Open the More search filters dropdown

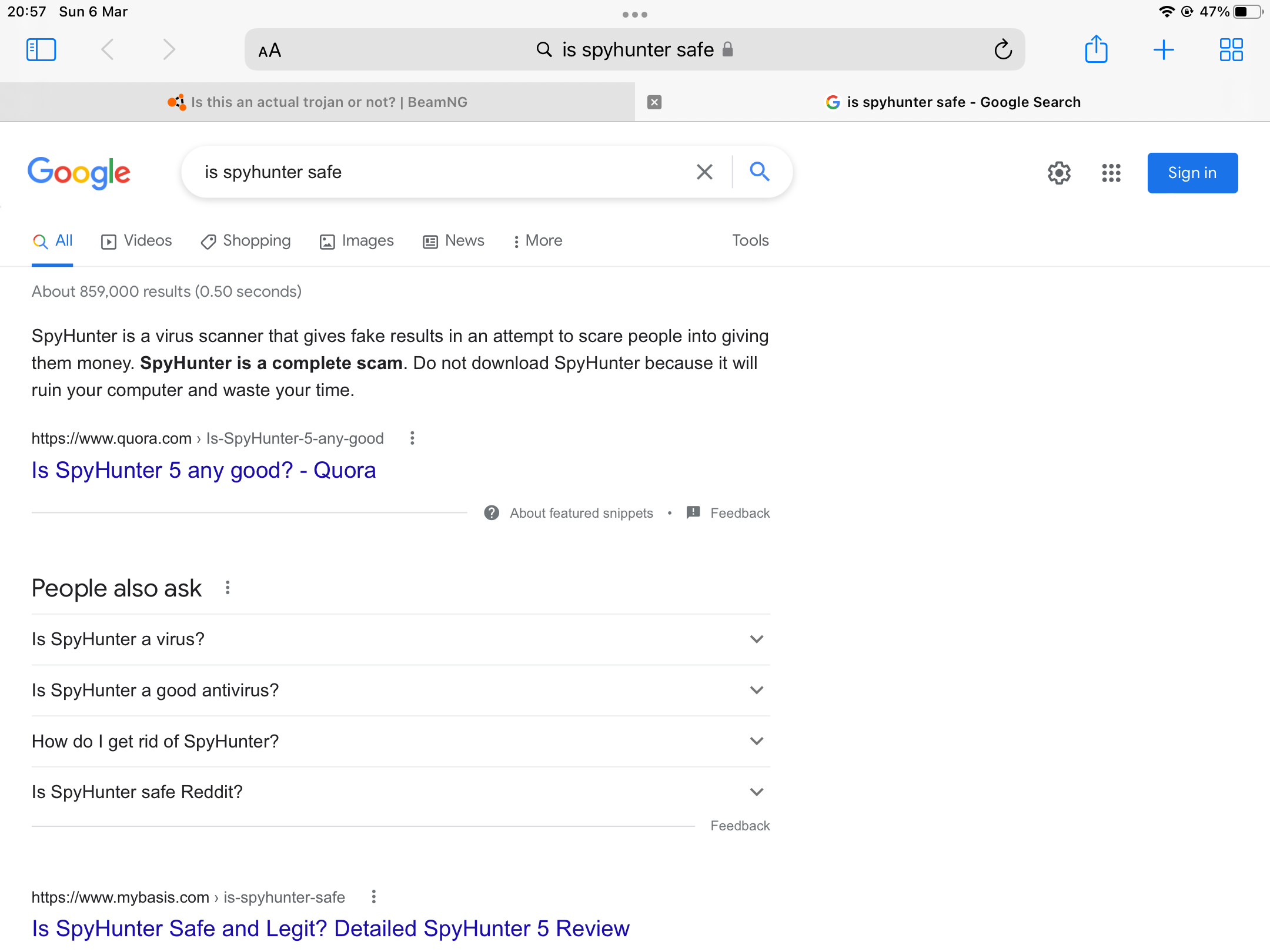pos(538,241)
